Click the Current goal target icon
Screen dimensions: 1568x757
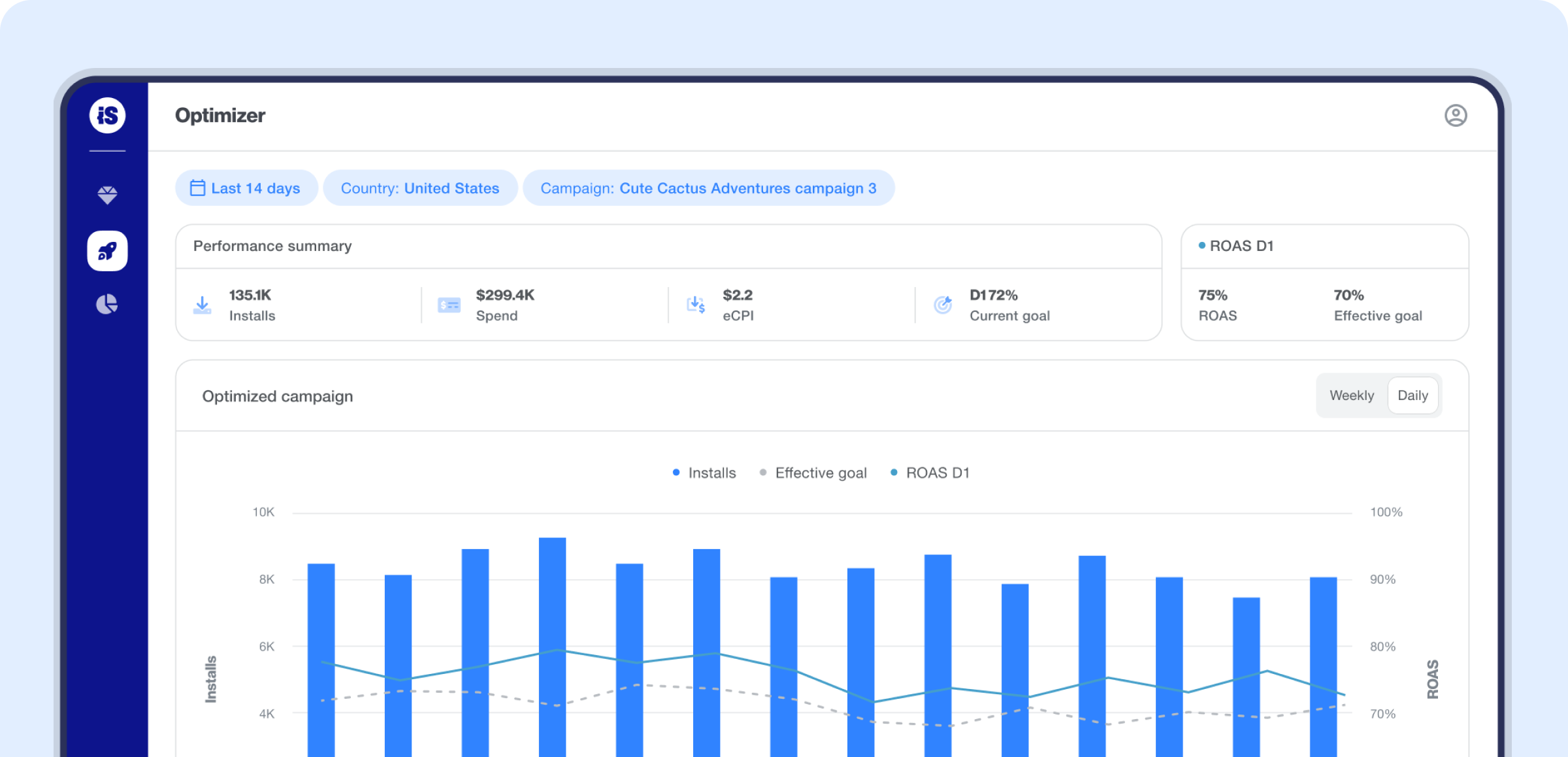coord(943,305)
